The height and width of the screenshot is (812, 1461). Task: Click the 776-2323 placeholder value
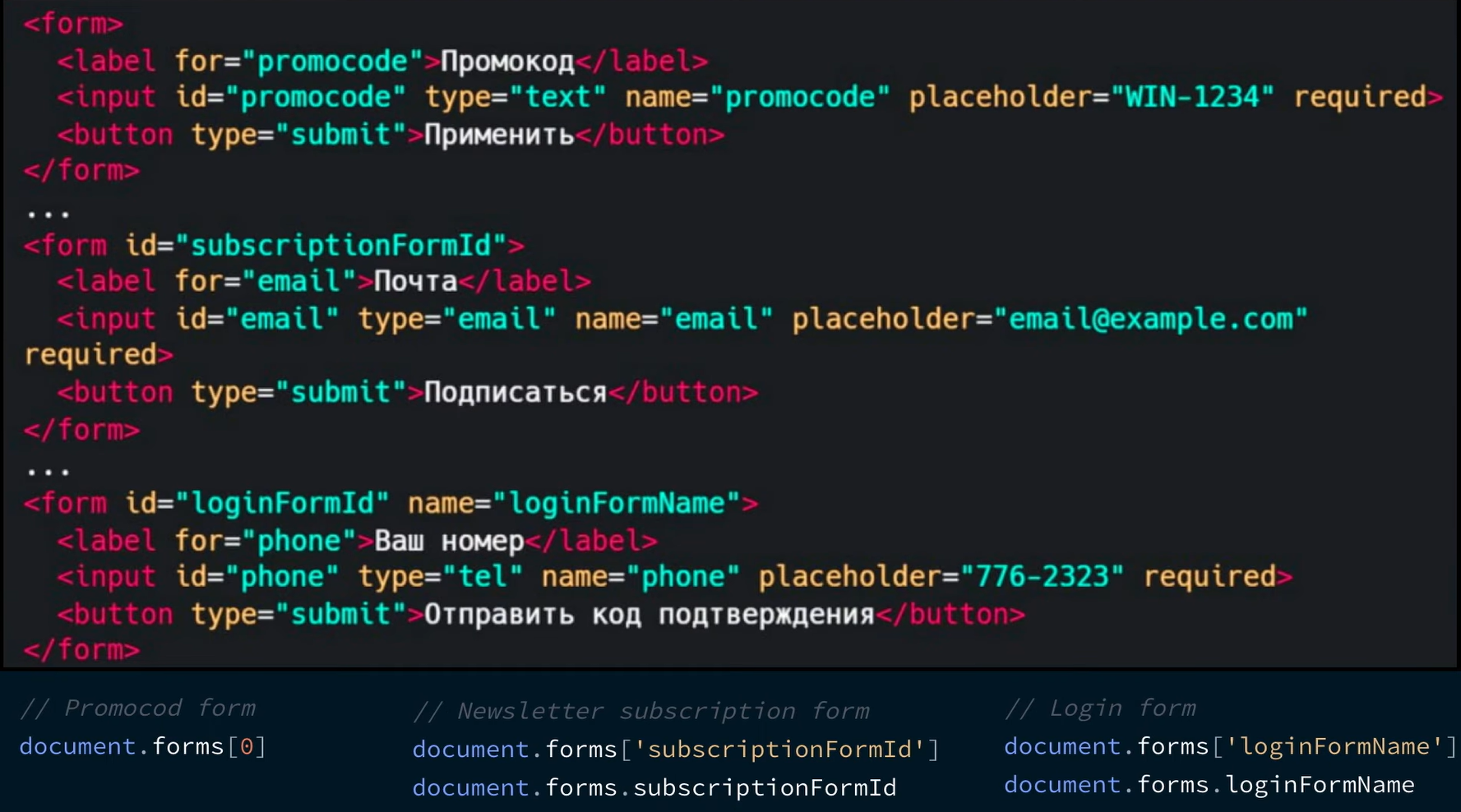[1042, 576]
